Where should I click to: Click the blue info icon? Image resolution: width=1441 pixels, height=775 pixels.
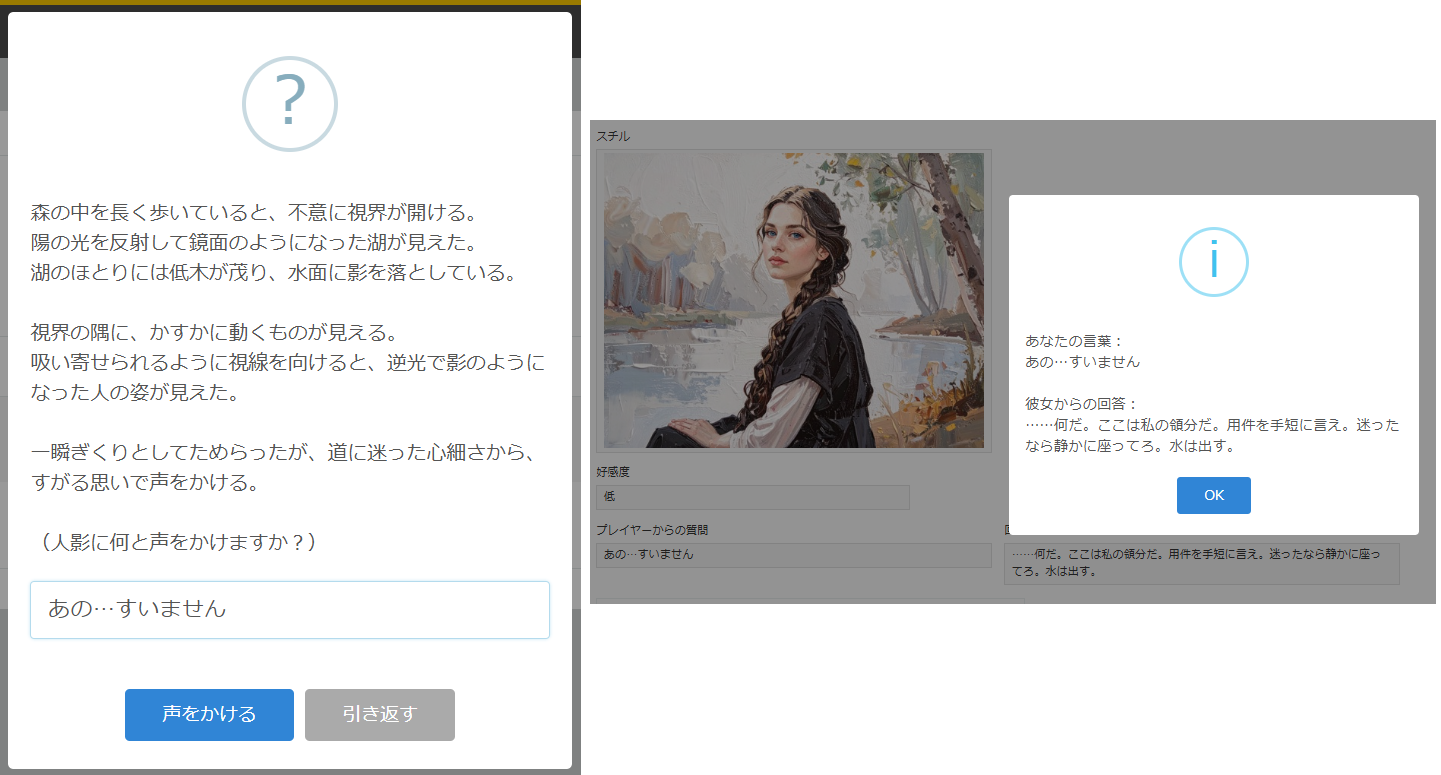(1213, 261)
